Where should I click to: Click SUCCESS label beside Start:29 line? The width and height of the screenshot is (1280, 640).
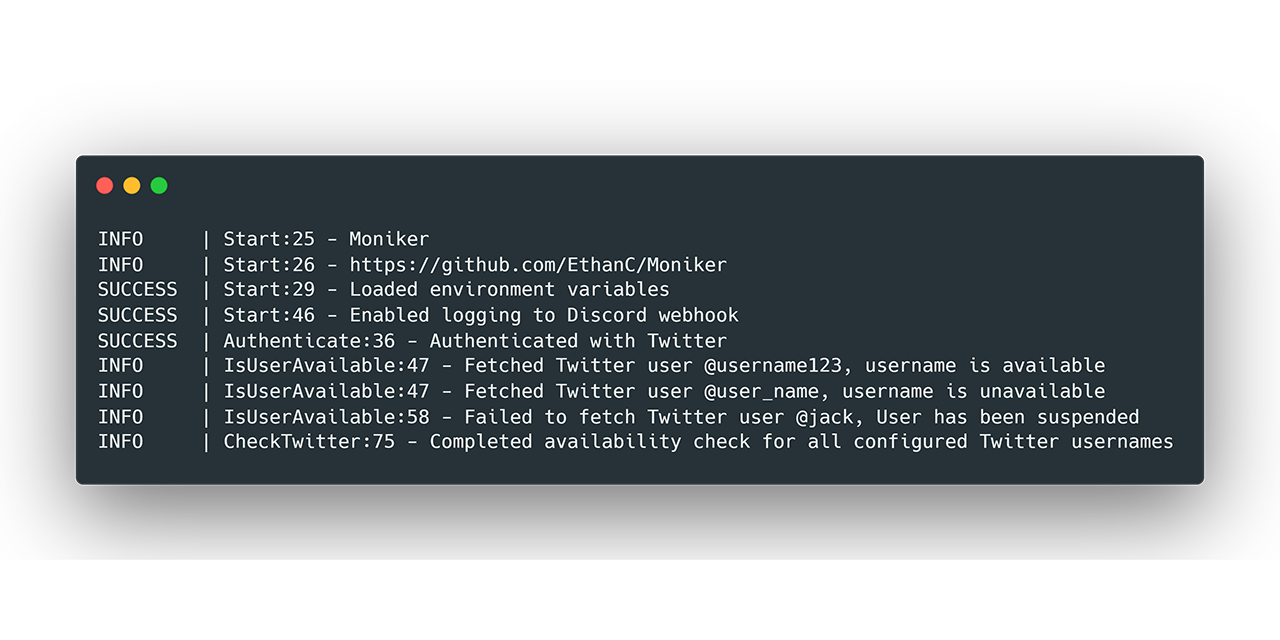(x=138, y=289)
